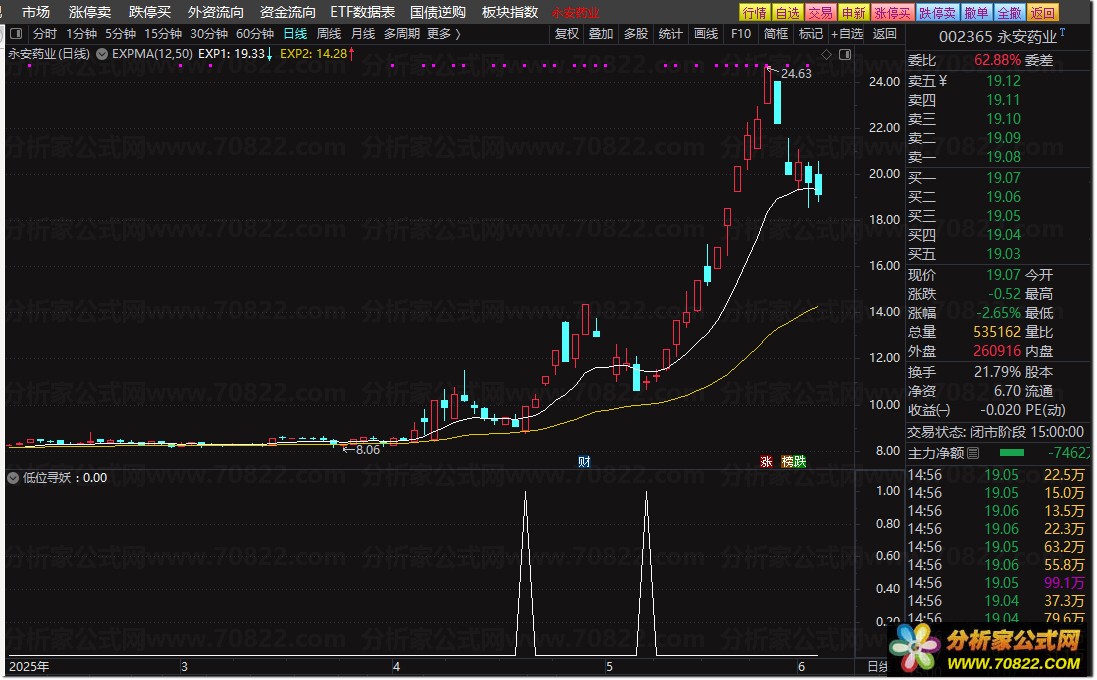The image size is (1097, 680).
Task: Click the yellow 行情 button
Action: (x=755, y=13)
